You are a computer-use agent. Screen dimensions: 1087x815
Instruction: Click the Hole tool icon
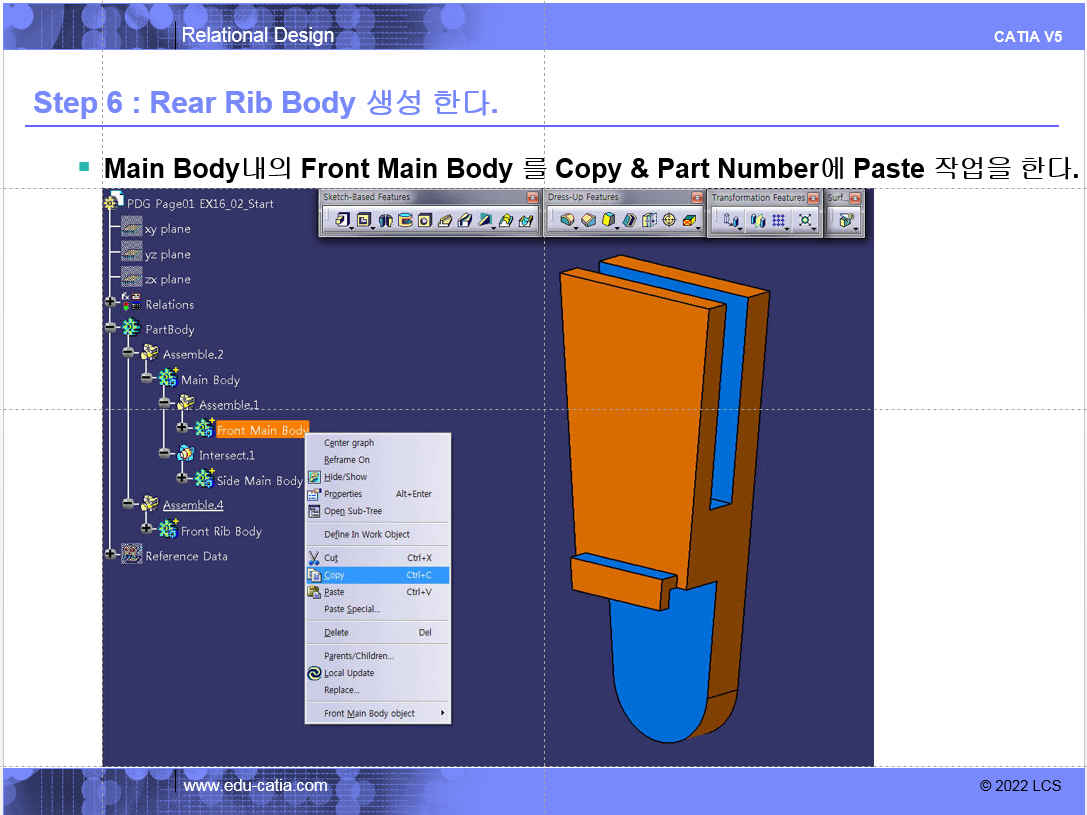pos(425,220)
